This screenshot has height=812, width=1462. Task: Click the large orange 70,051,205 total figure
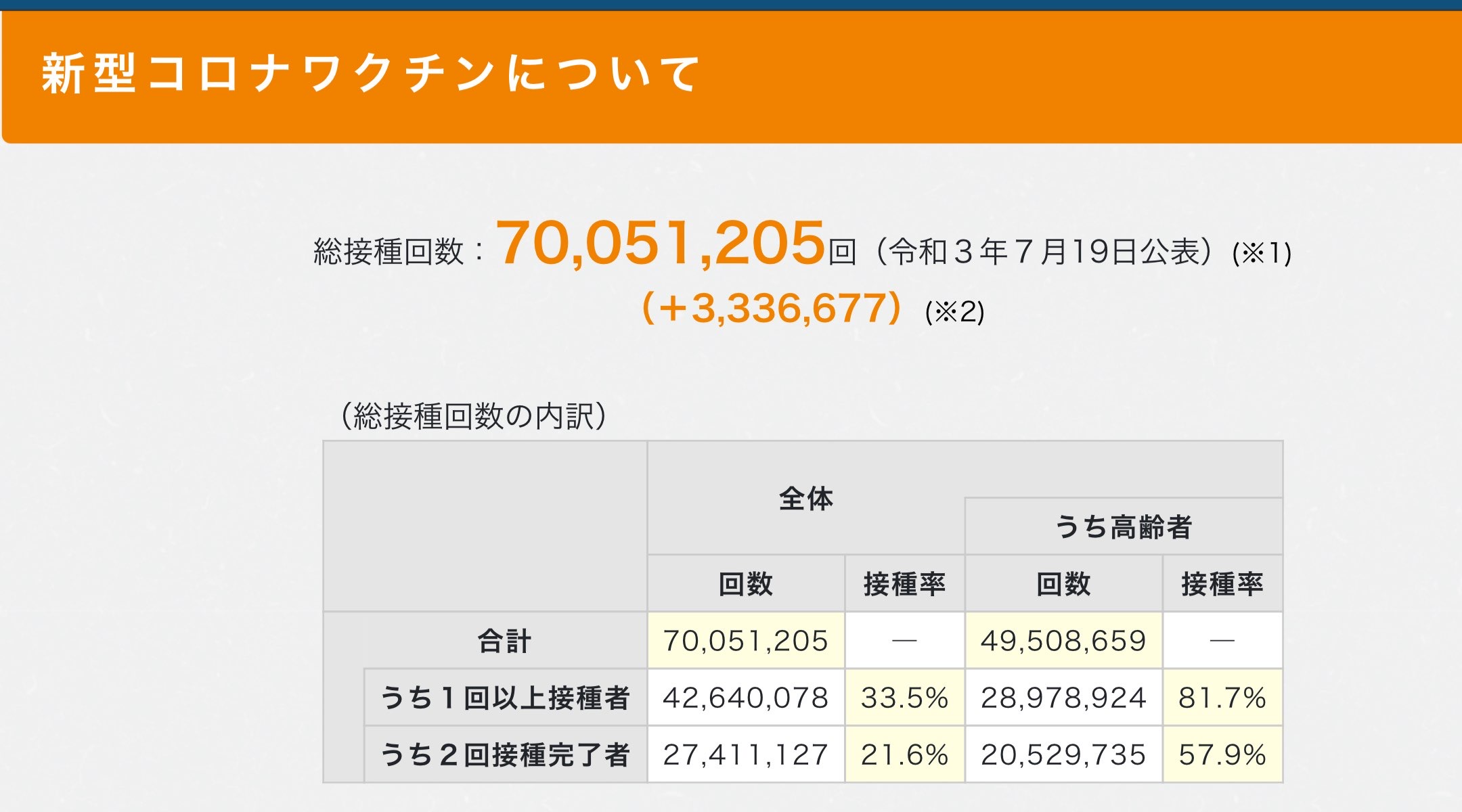tap(661, 244)
